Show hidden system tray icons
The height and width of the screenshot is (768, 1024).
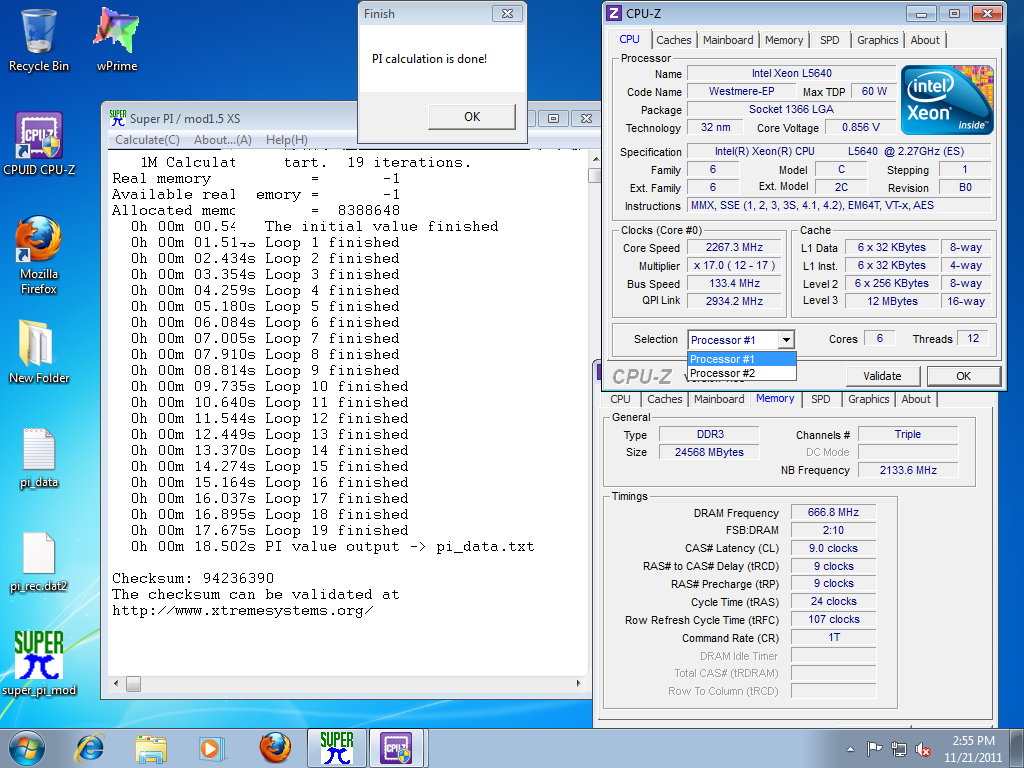tap(850, 749)
